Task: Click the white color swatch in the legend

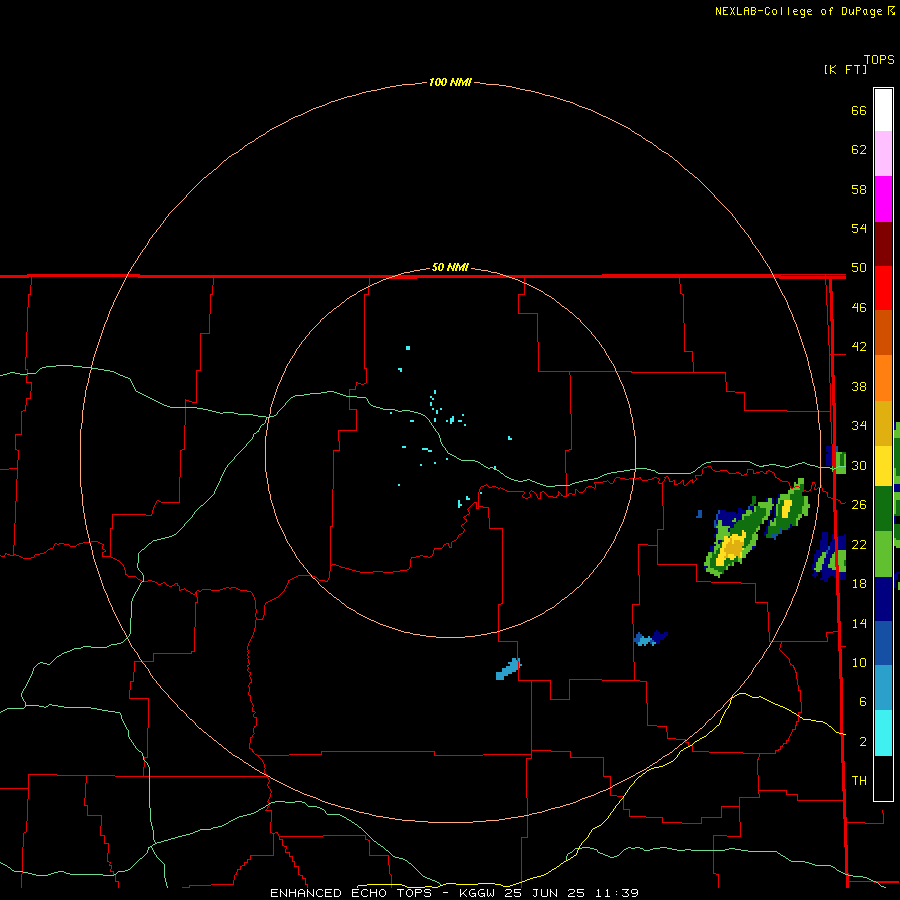Action: coord(883,110)
